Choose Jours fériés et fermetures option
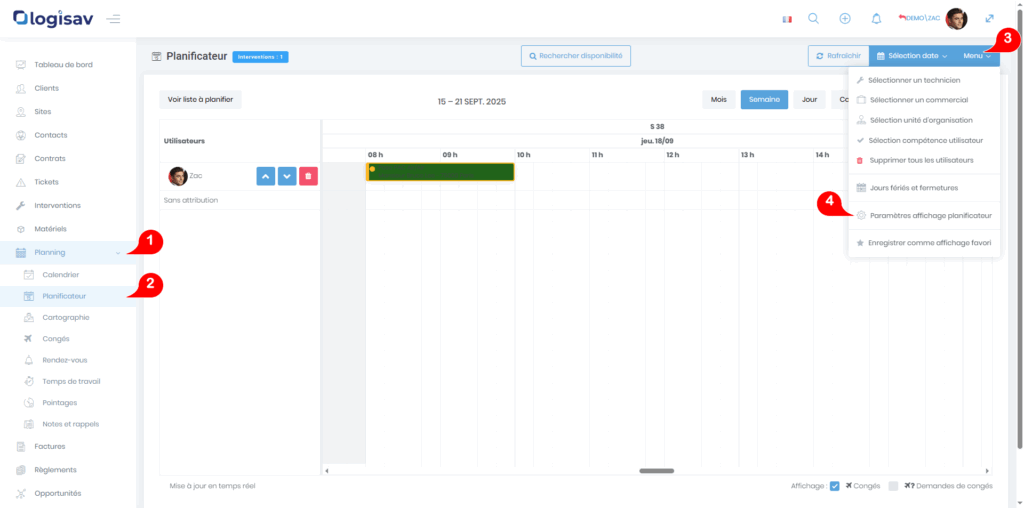Image resolution: width=1024 pixels, height=508 pixels. [x=913, y=187]
